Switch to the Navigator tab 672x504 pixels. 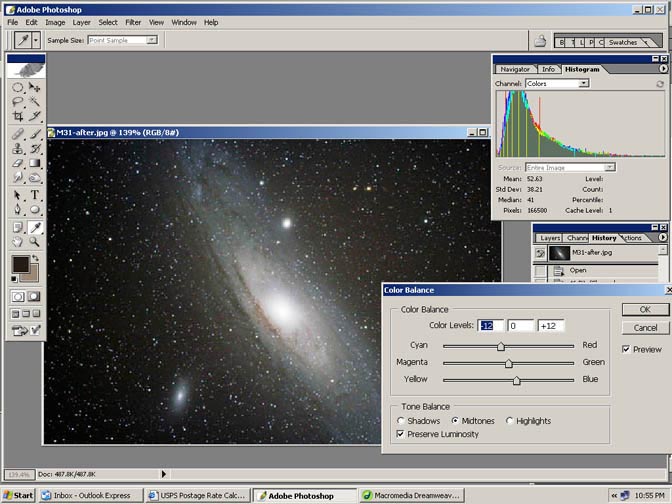pyautogui.click(x=515, y=69)
